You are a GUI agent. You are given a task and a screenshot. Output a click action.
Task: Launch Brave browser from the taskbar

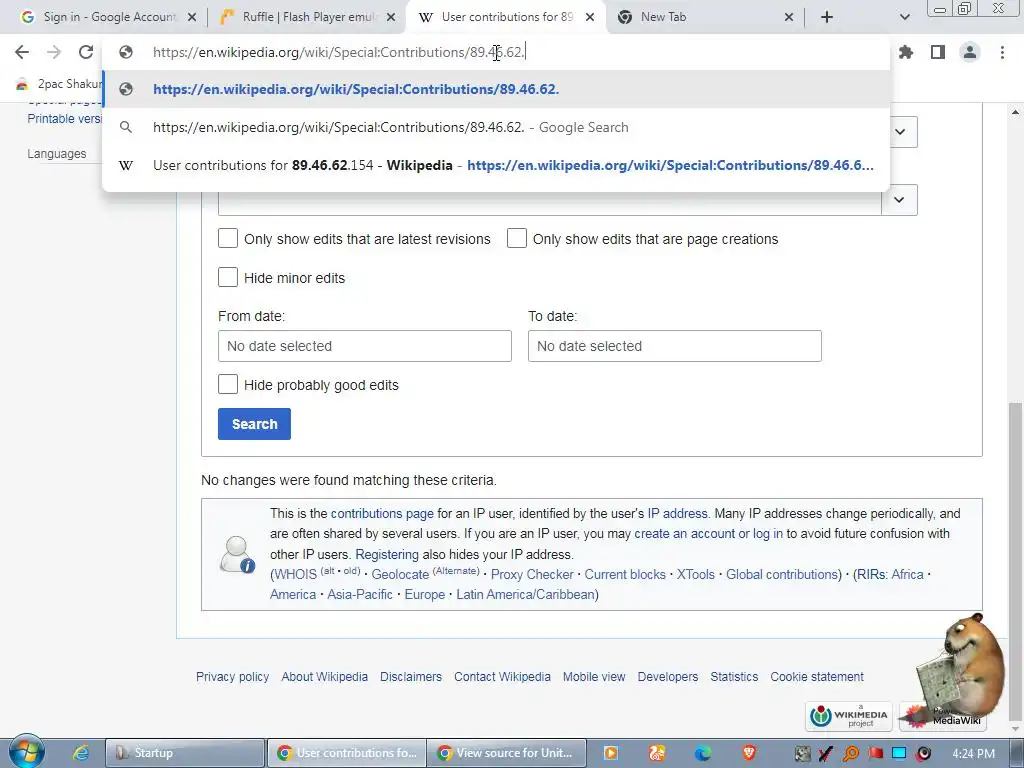pyautogui.click(x=748, y=753)
